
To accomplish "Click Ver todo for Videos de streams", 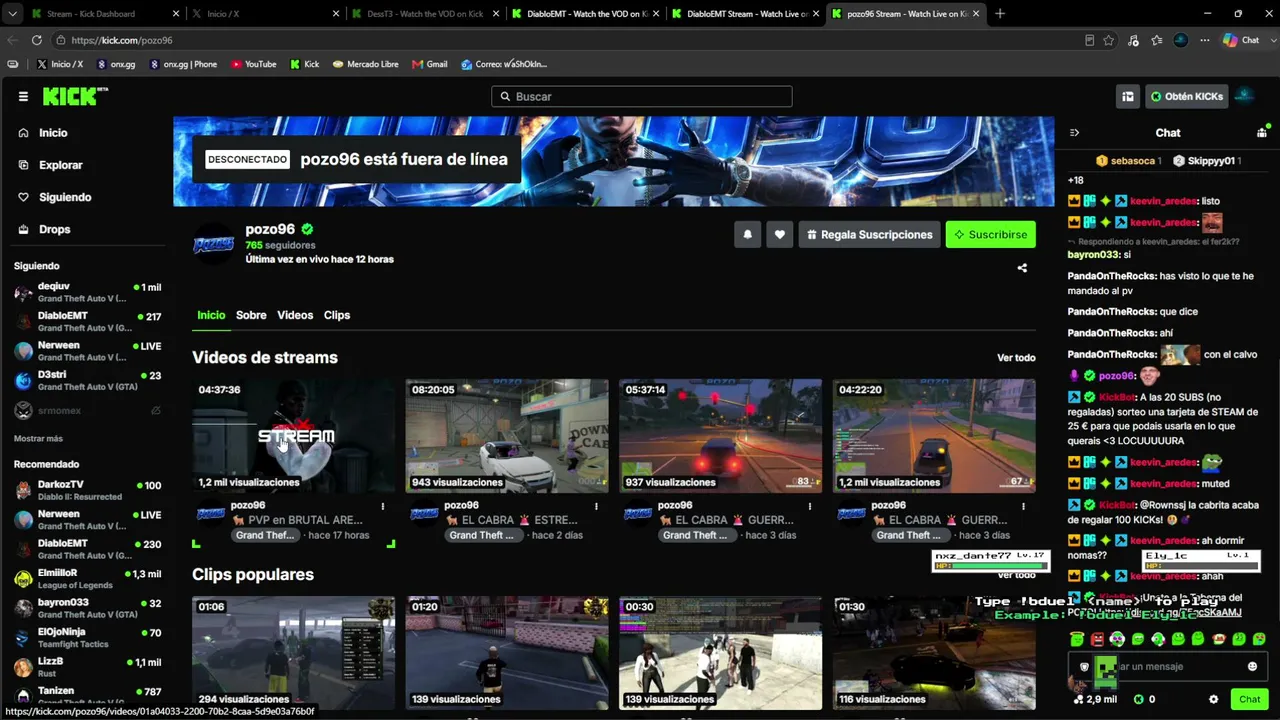I will (1016, 358).
